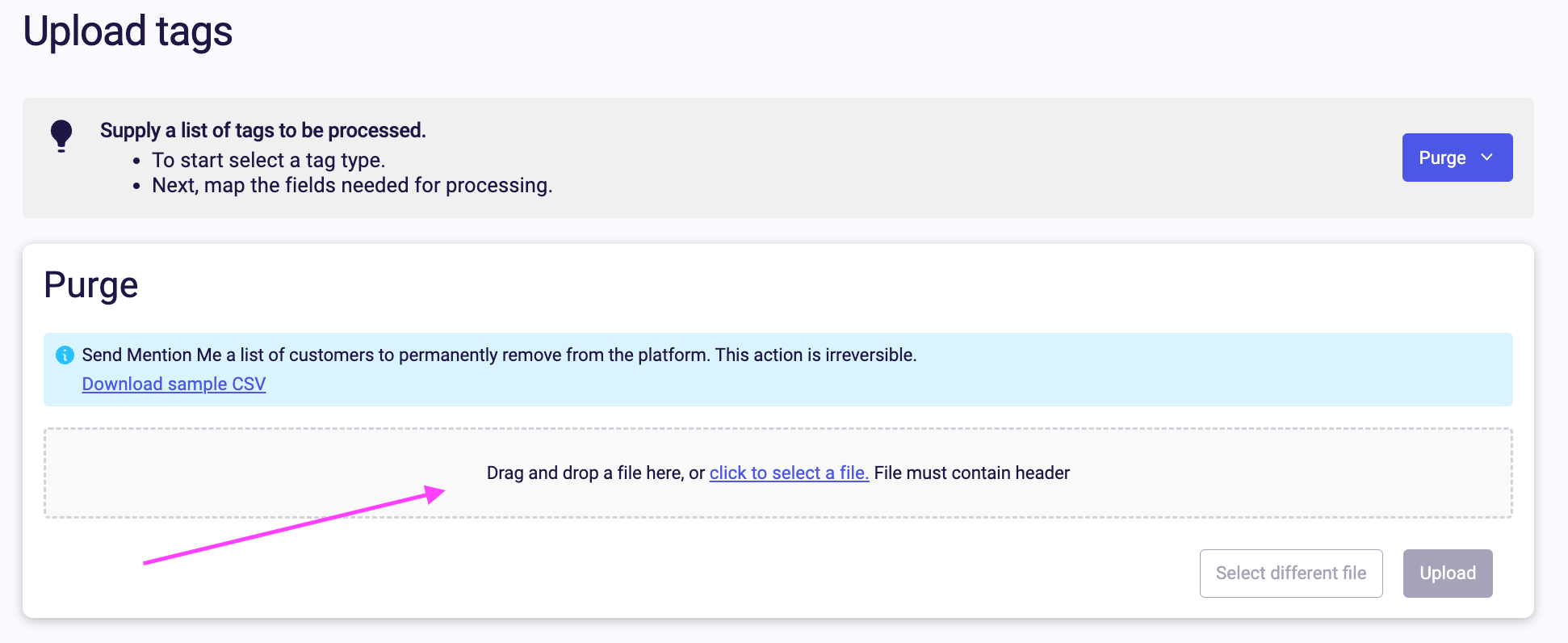
Task: Click the lightbulb tip icon
Action: pos(61,136)
